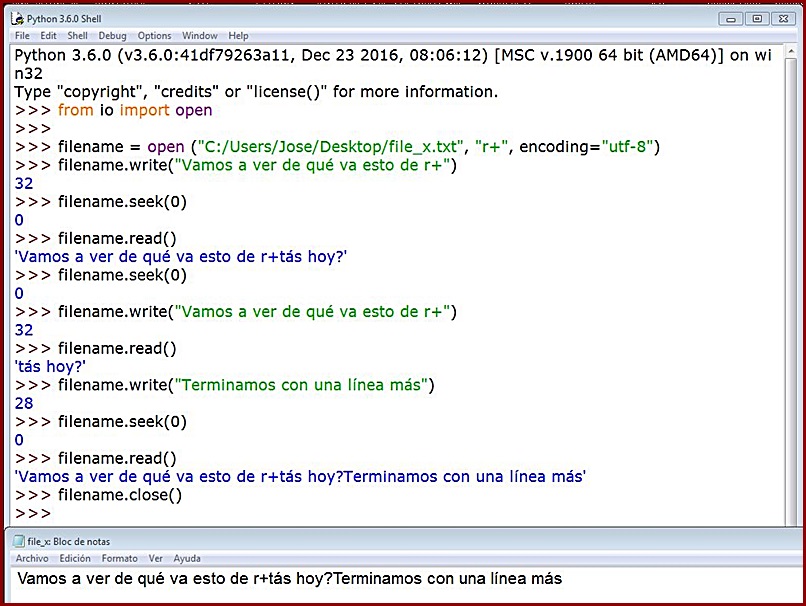Click the Python logo icon in Shell title bar
806x606 pixels.
click(x=18, y=17)
